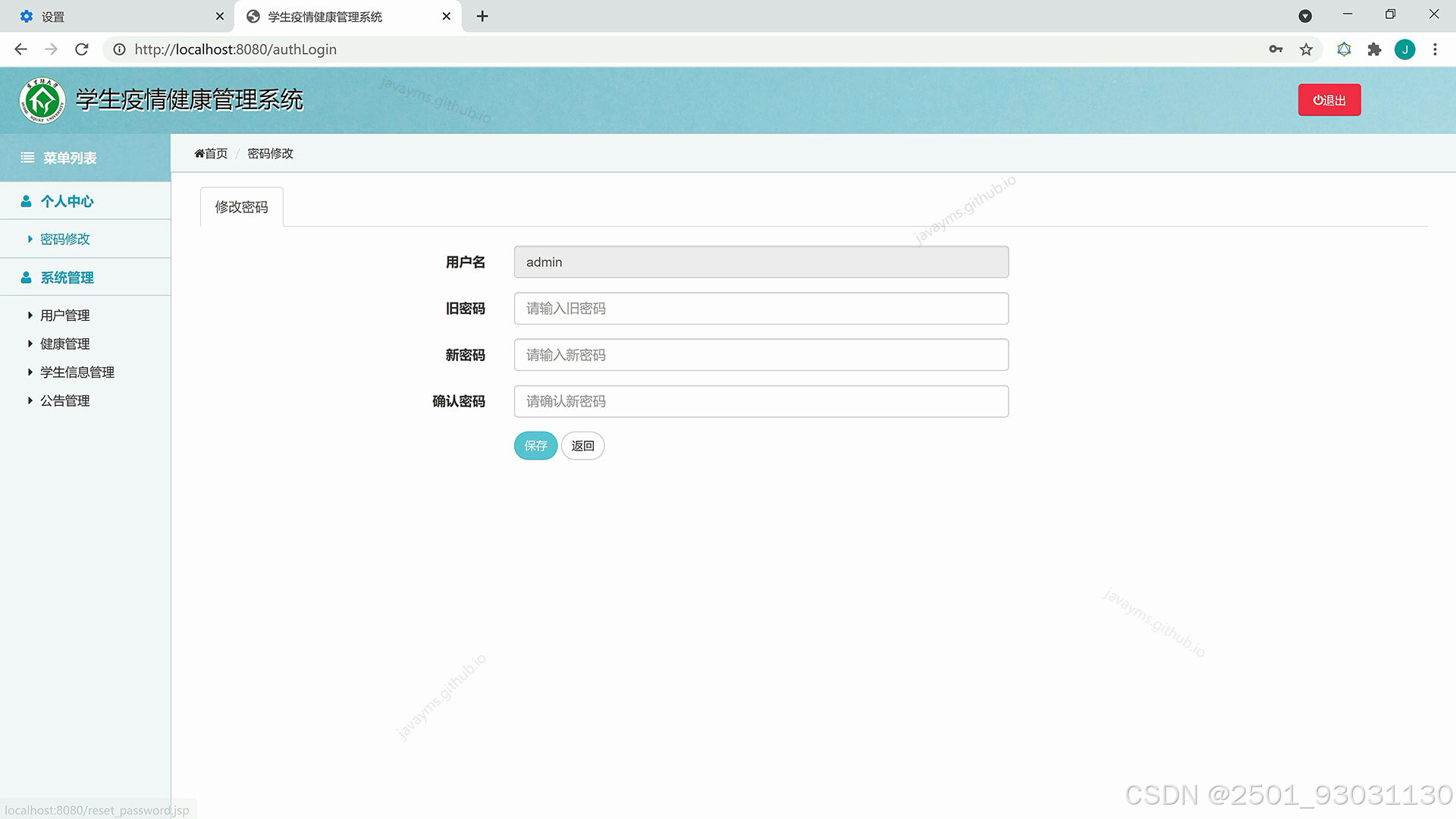Click the tab search dropdown icon
1456x819 pixels.
pos(1305,16)
